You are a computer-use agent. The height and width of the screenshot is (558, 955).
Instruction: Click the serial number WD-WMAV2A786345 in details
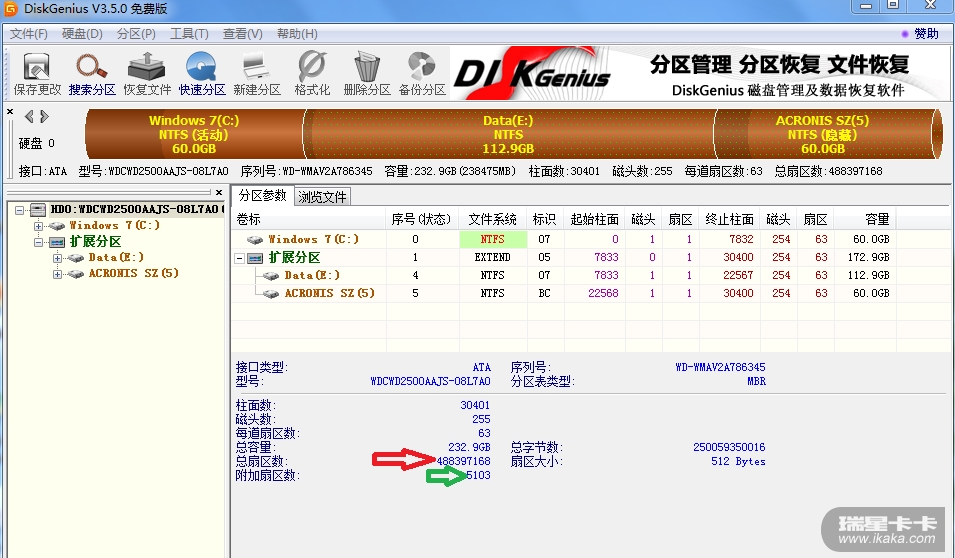pyautogui.click(x=721, y=367)
